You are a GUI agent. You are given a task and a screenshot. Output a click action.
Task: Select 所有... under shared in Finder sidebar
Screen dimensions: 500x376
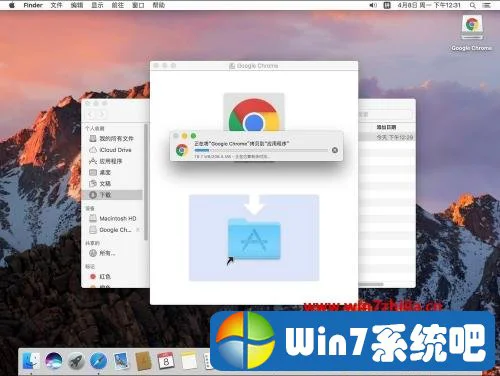coord(113,253)
